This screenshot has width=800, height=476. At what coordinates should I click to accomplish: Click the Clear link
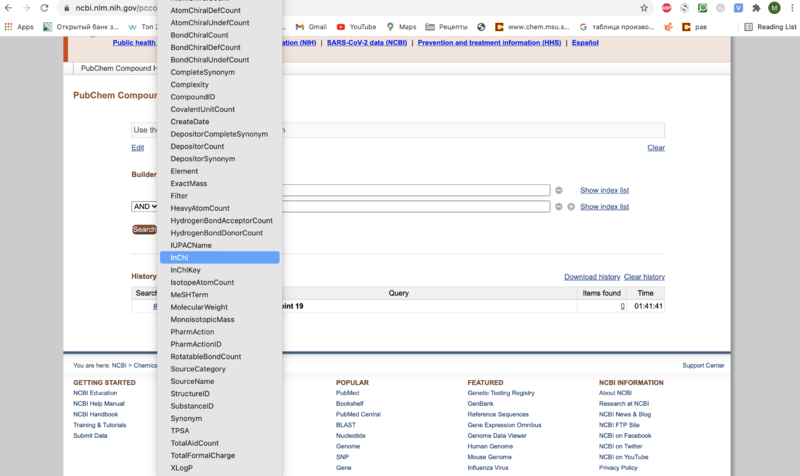pyautogui.click(x=656, y=147)
